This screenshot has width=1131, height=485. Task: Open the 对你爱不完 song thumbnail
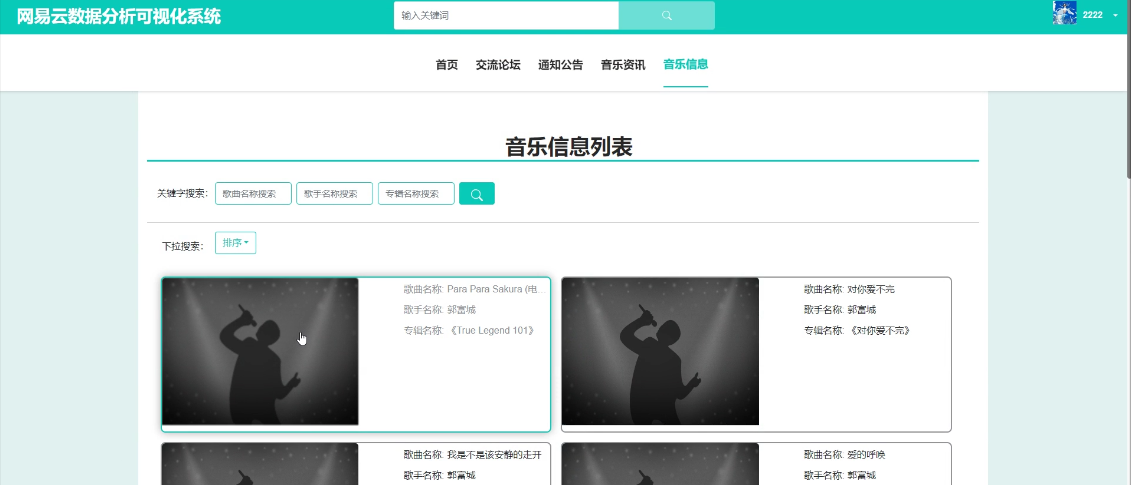point(660,351)
